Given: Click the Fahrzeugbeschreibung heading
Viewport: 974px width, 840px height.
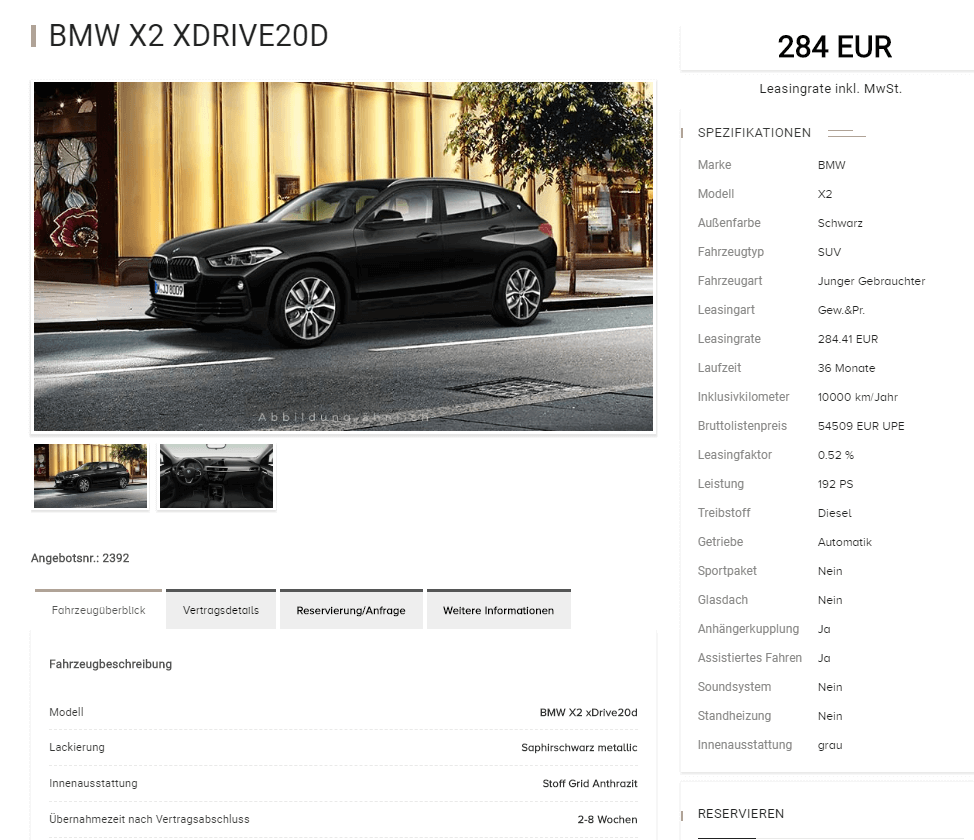Looking at the screenshot, I should tap(111, 664).
